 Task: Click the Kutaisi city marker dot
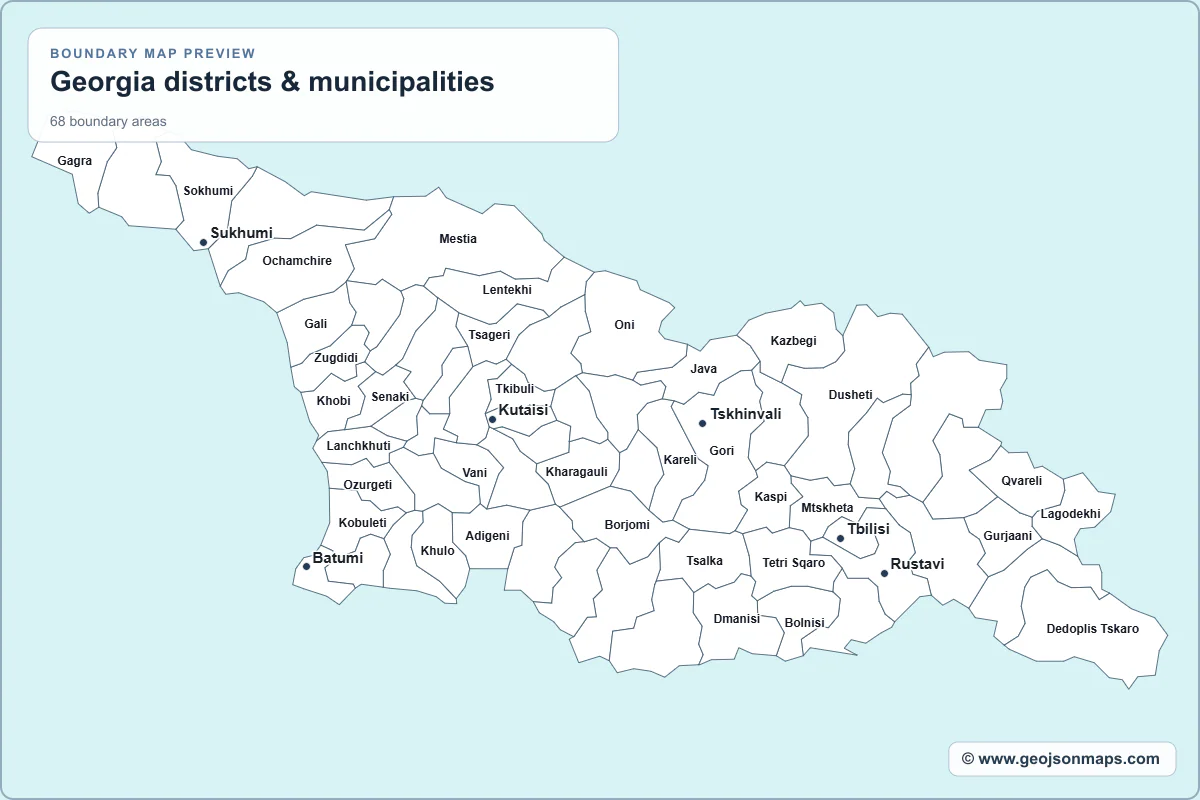pos(492,419)
